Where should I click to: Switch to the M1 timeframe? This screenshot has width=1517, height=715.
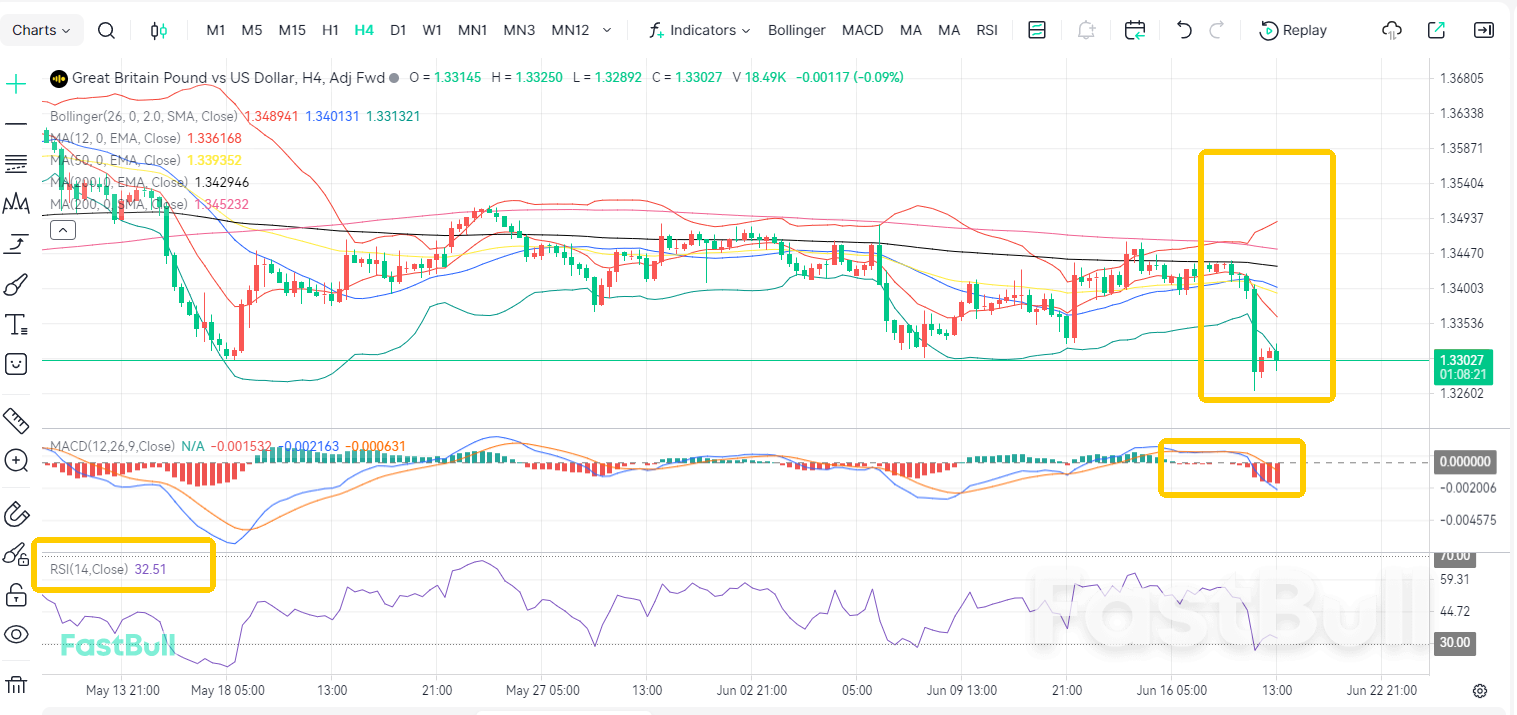point(216,30)
